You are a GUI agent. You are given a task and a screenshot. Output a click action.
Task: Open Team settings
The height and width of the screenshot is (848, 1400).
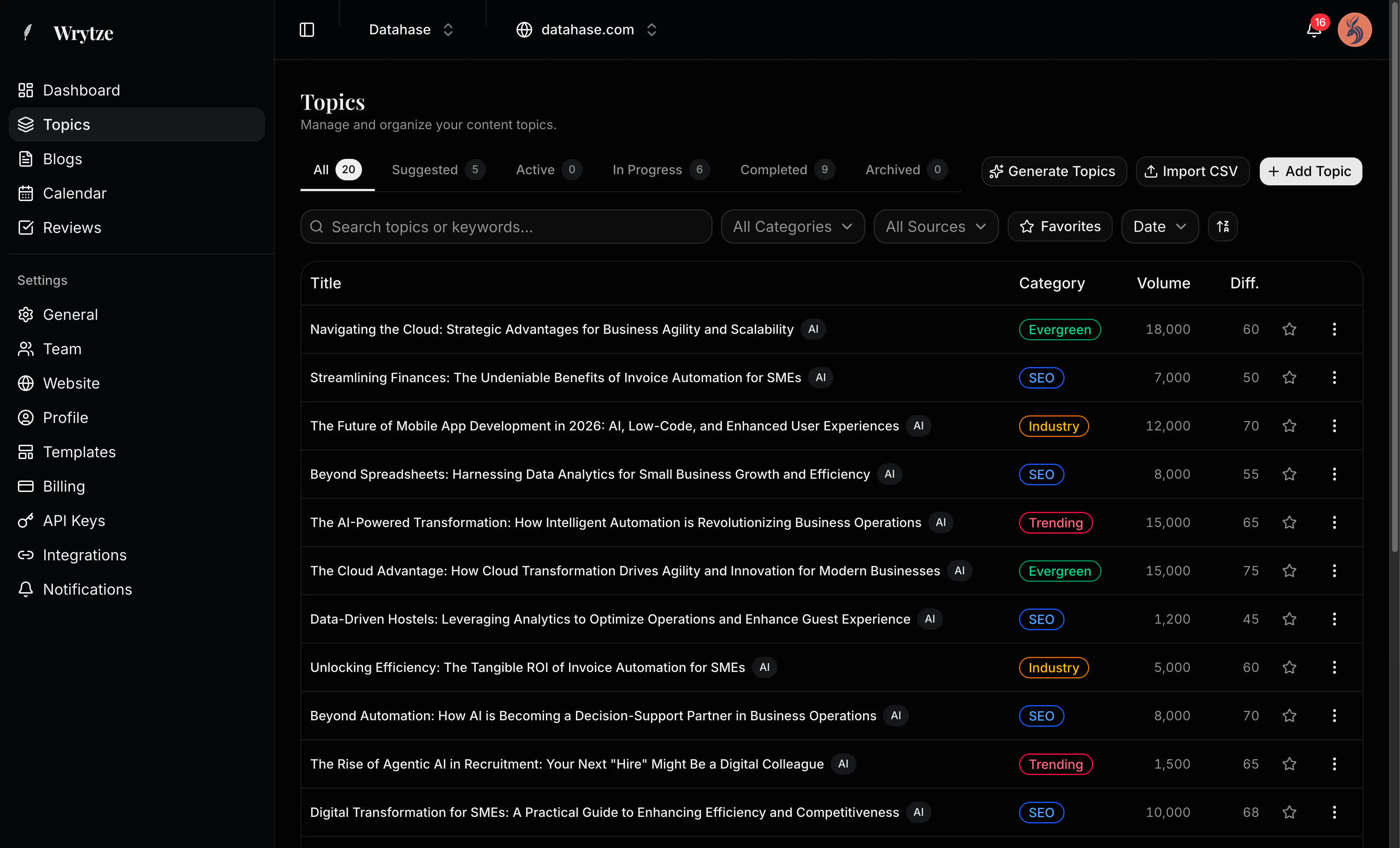pos(136,349)
